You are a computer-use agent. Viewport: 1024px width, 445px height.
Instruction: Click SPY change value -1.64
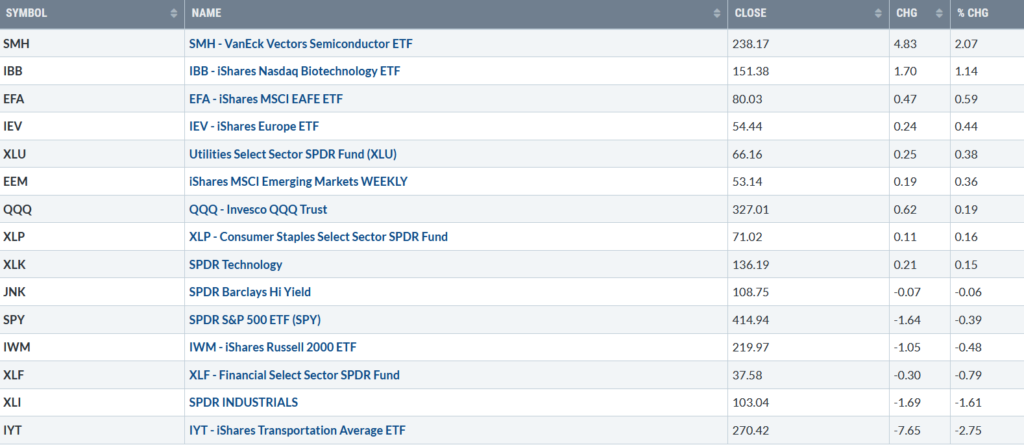[908, 320]
